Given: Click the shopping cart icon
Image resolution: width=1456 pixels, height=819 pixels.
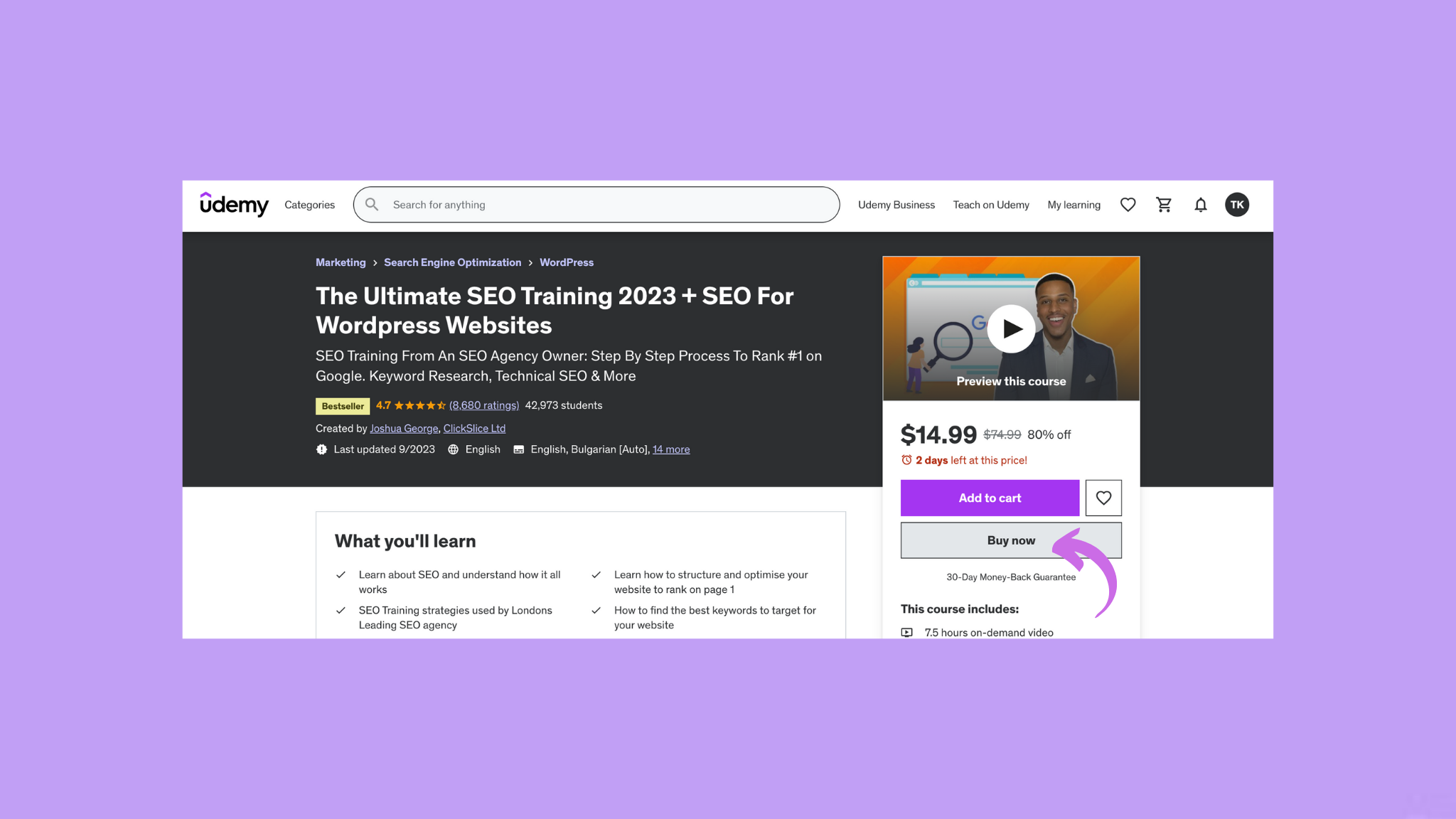Looking at the screenshot, I should [1164, 205].
